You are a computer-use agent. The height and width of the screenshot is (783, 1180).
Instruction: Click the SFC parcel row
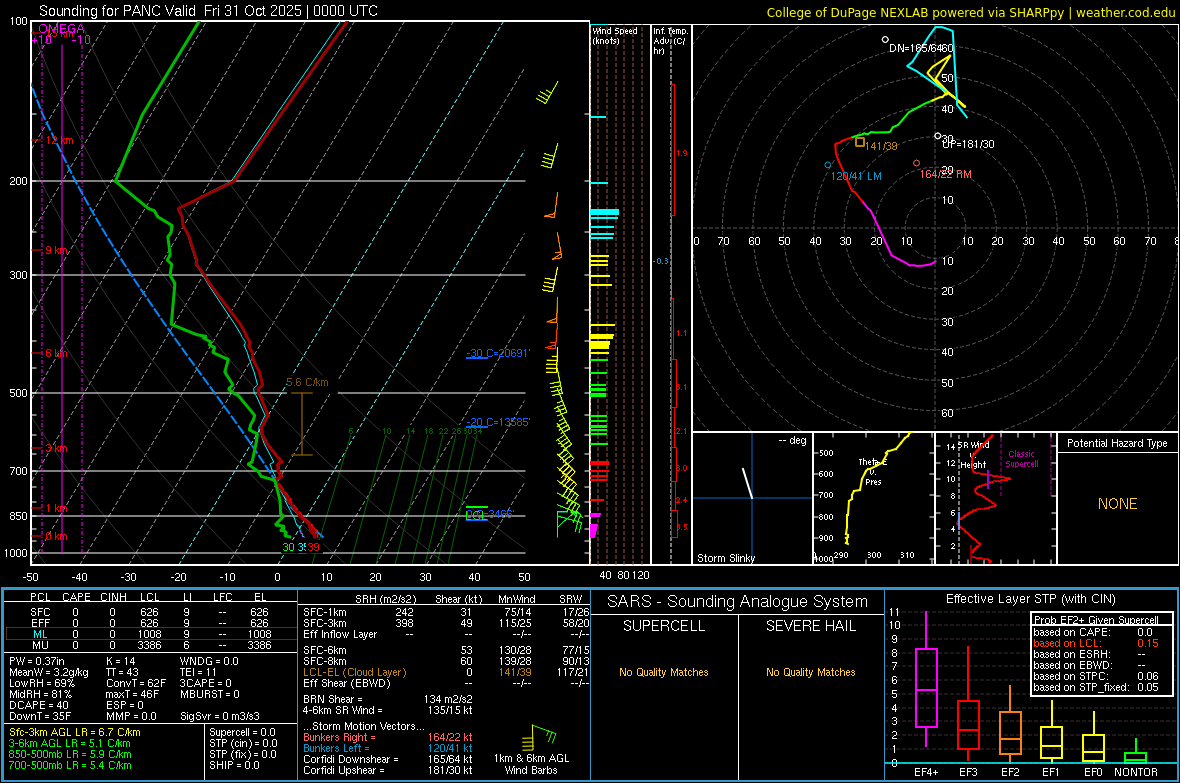pos(151,612)
